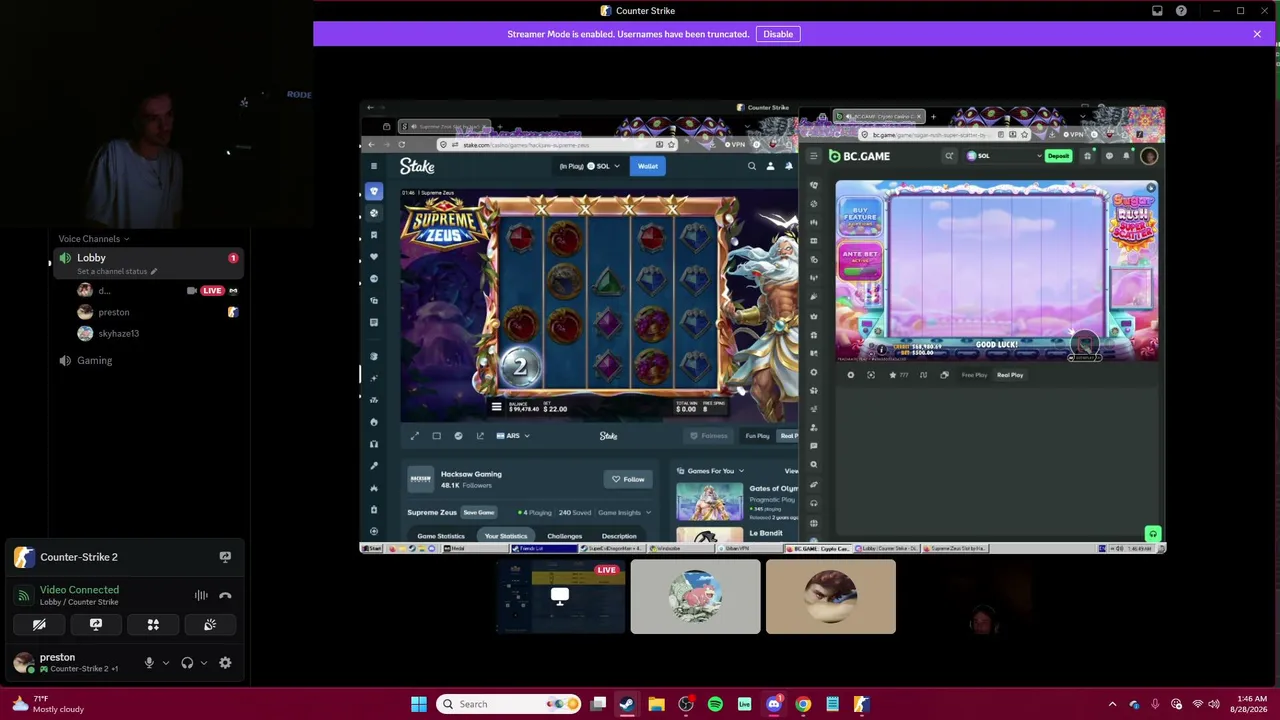Disable Streamer Mode from the purple banner
The image size is (1280, 720).
point(778,34)
